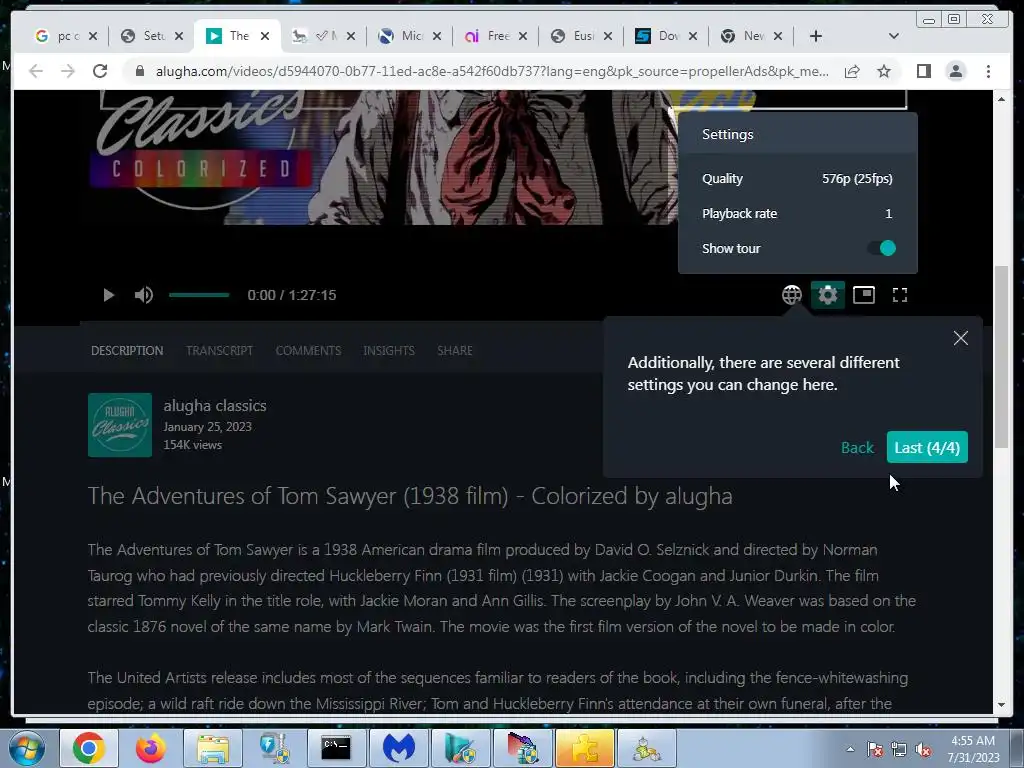Open a new browser tab
1024x768 pixels.
click(x=816, y=36)
